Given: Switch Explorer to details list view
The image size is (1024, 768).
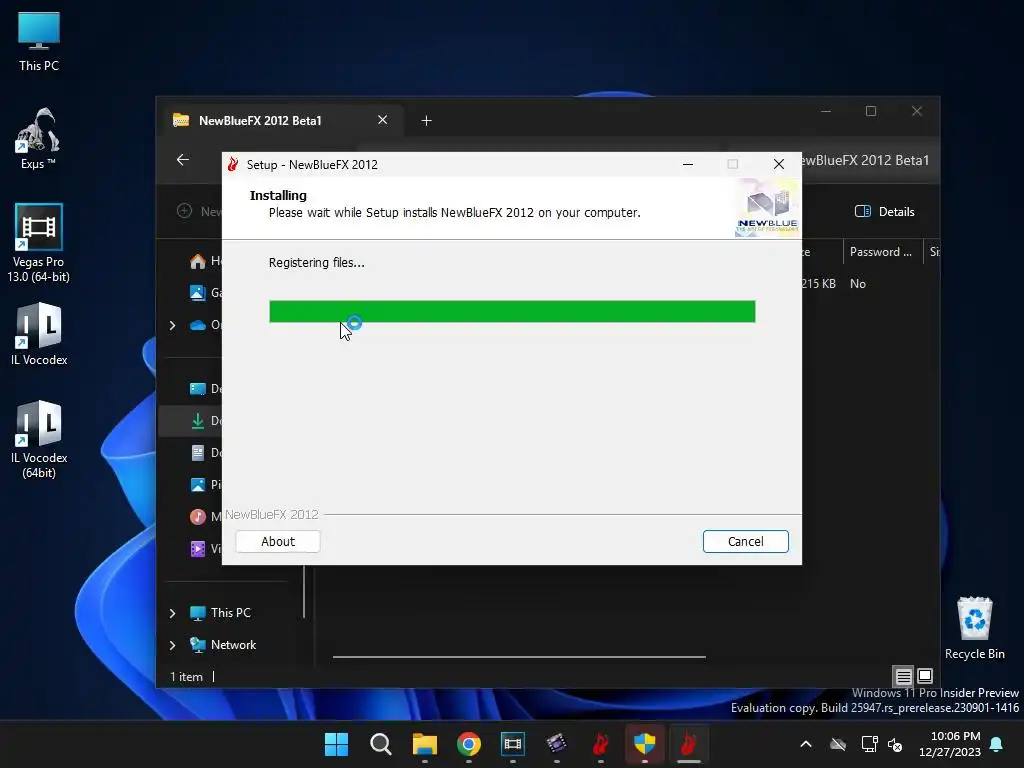Looking at the screenshot, I should coord(903,676).
